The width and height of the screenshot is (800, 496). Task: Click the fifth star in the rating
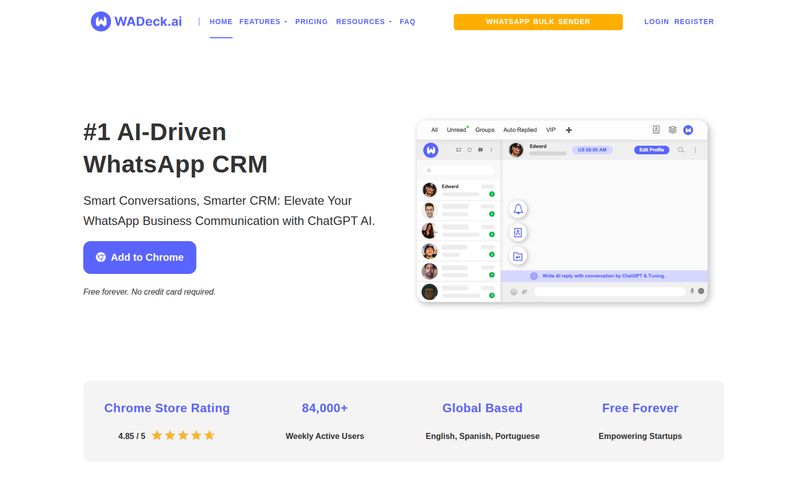[x=209, y=435]
